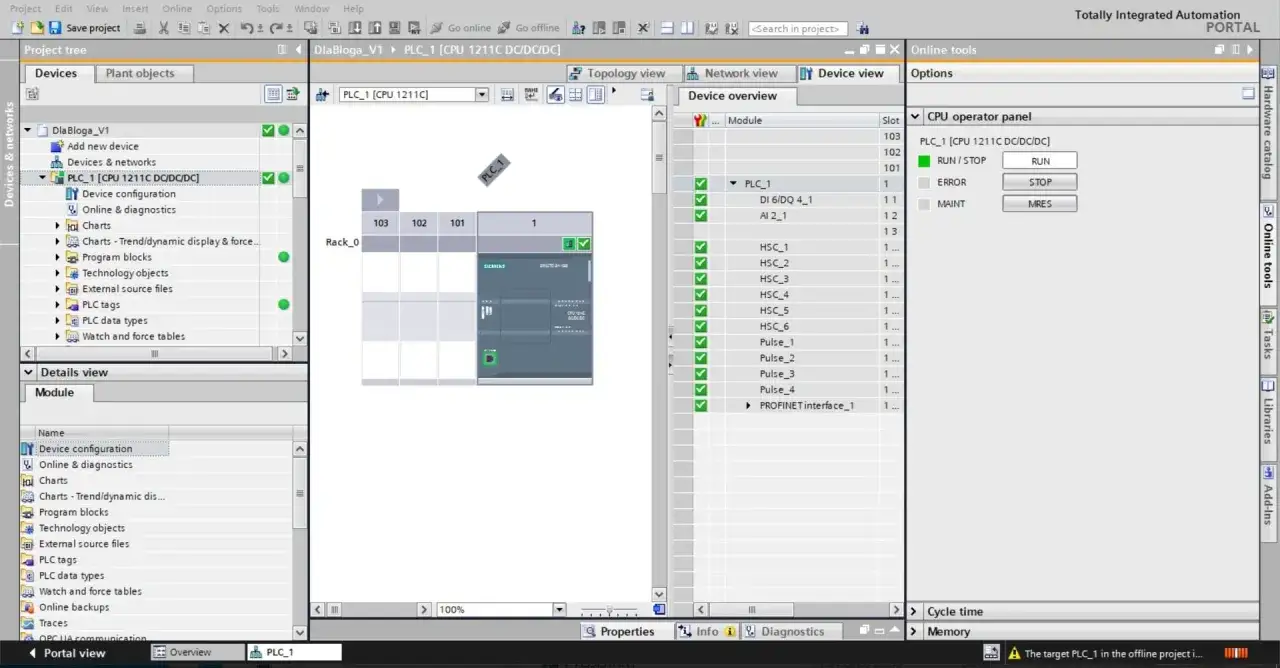The height and width of the screenshot is (668, 1280).
Task: Open the Options menu
Action: pos(224,8)
